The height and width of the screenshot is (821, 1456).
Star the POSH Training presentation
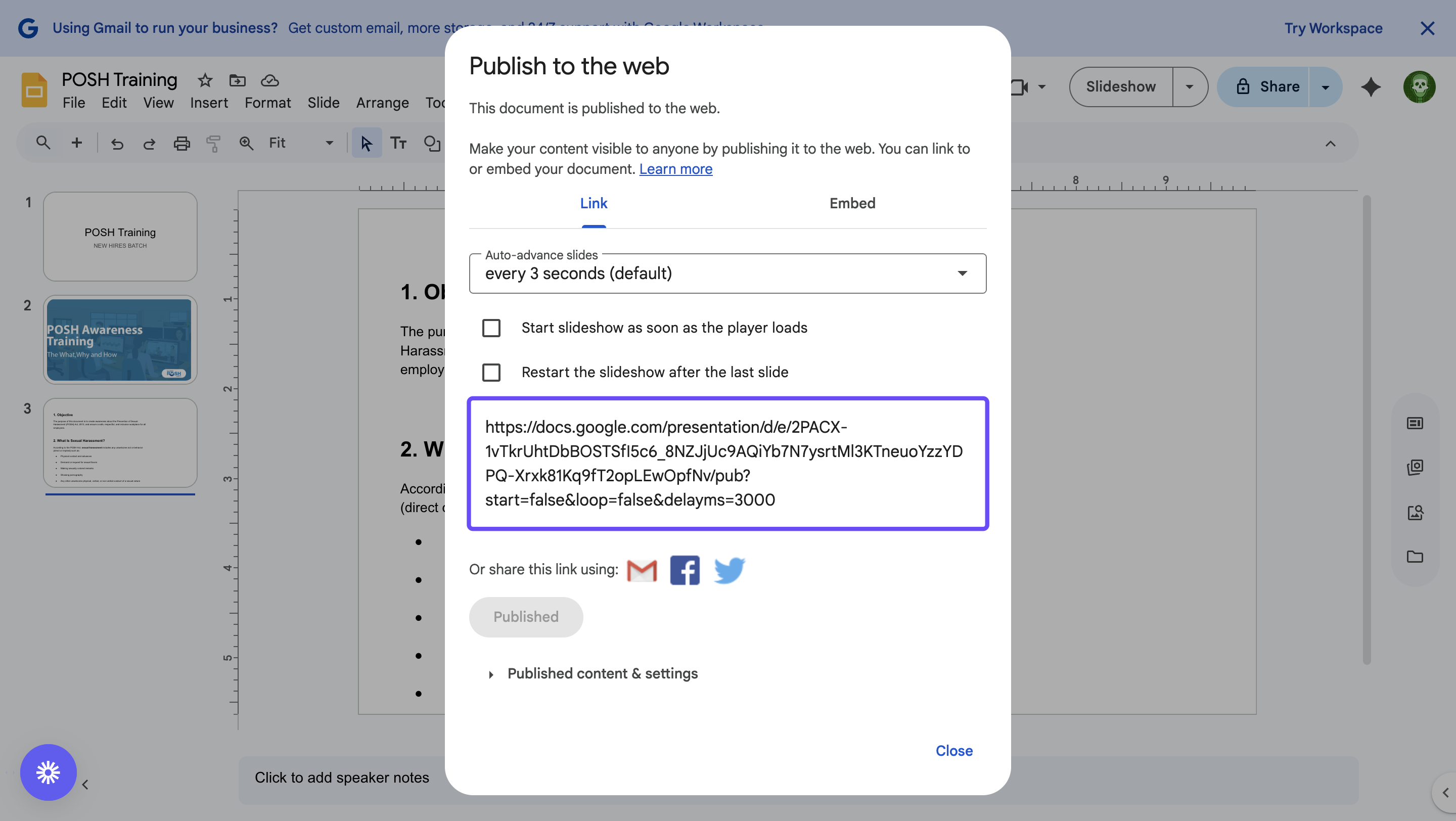(205, 81)
